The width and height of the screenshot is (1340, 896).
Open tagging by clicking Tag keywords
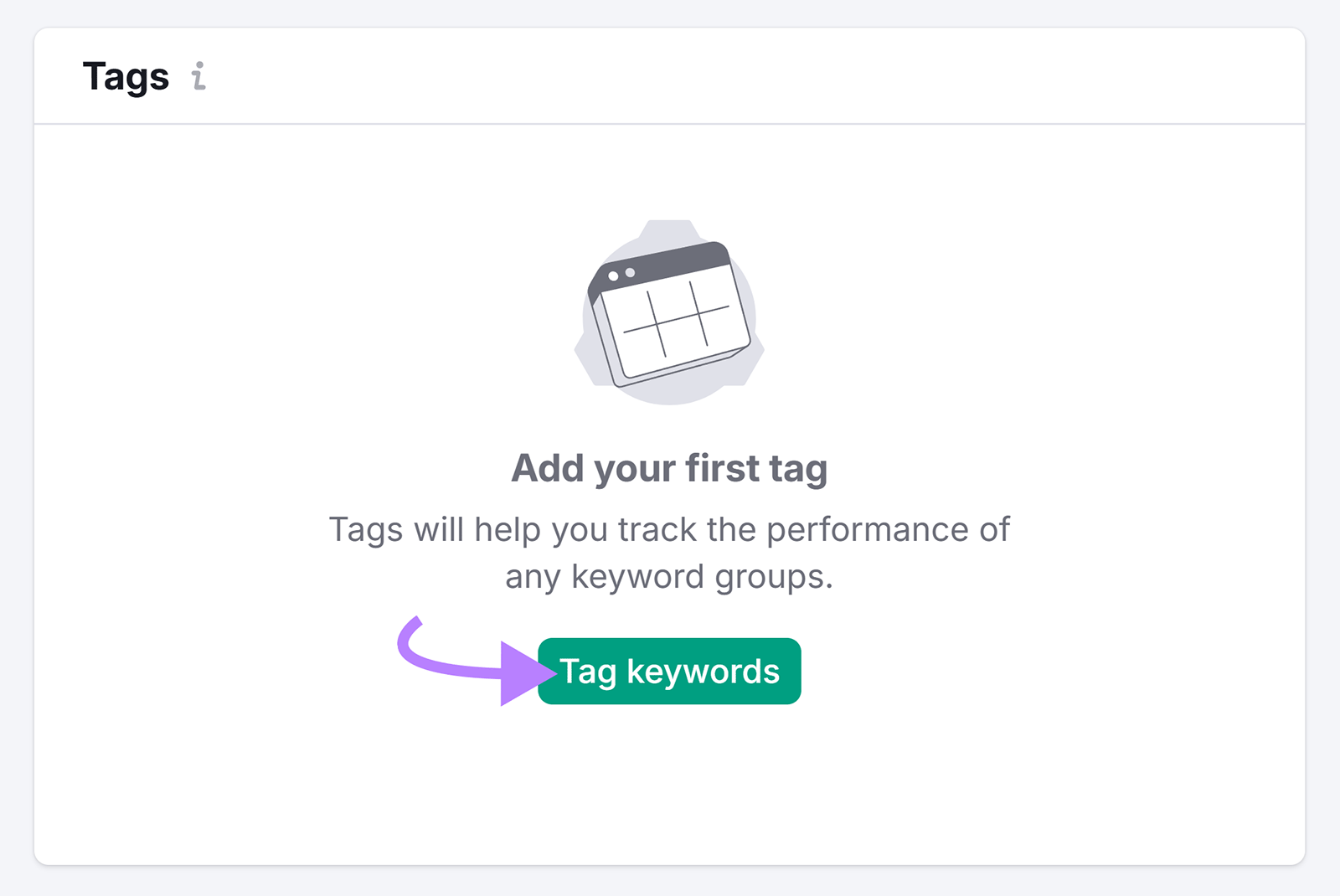coord(669,670)
